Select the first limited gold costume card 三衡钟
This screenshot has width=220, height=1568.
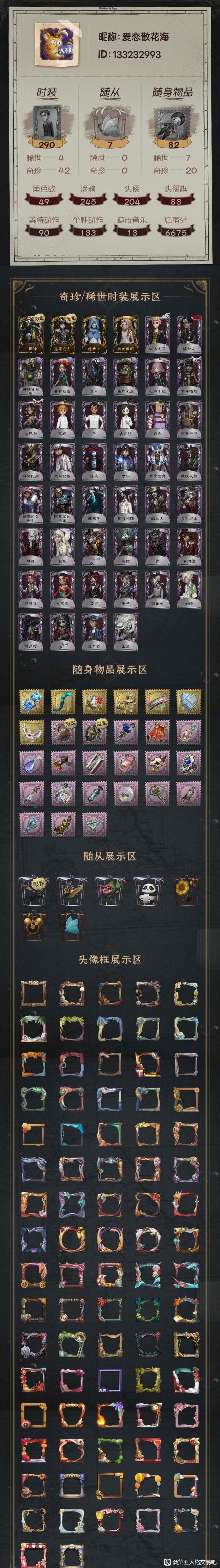click(x=31, y=333)
